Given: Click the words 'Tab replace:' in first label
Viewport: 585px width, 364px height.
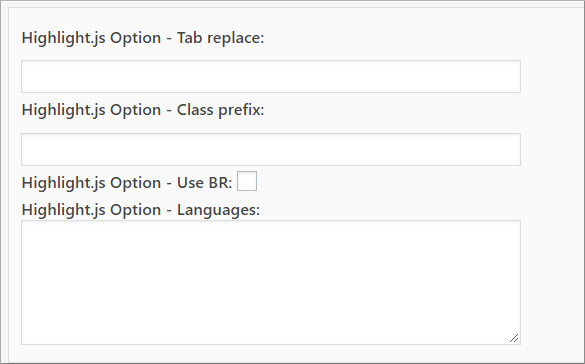Looking at the screenshot, I should coord(220,38).
